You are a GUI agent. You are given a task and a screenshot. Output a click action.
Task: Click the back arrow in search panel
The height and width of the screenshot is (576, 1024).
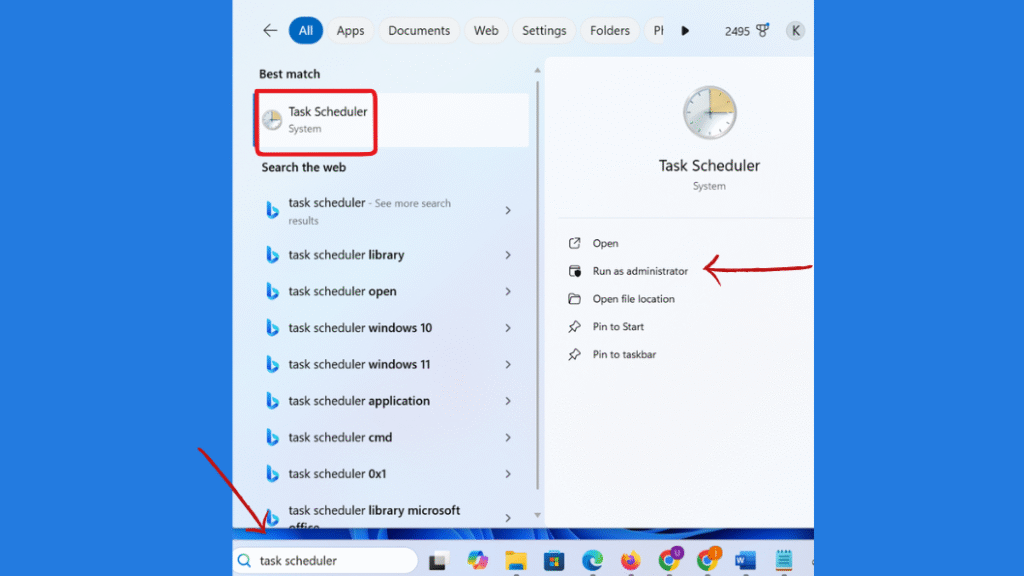[270, 31]
